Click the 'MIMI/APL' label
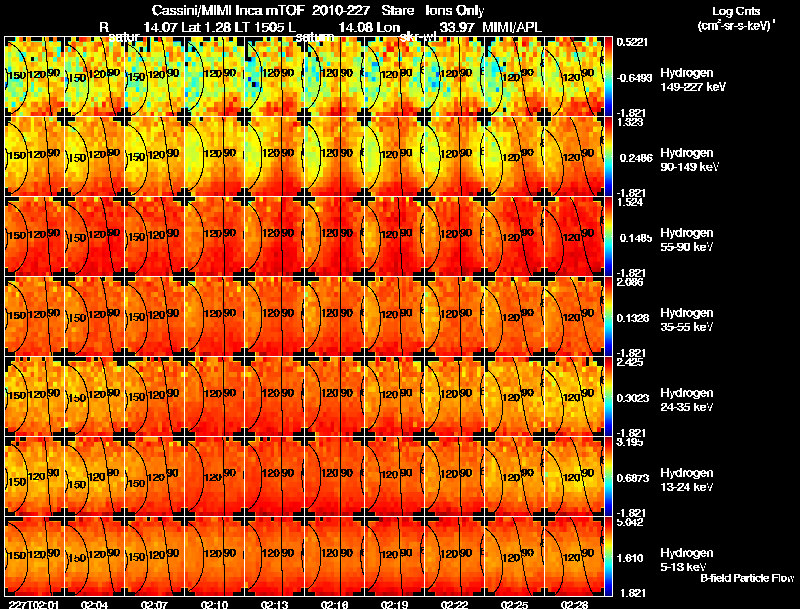Screen dimensions: 800x609 point(512,27)
